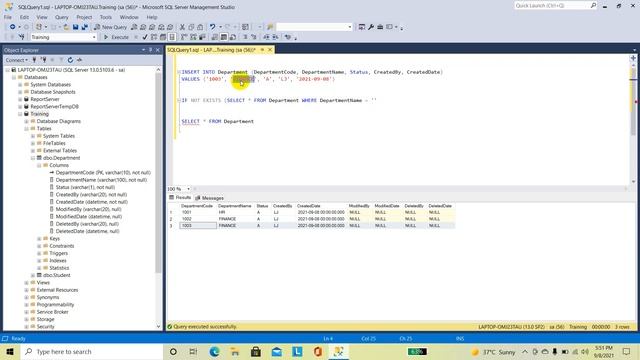Open the File menu
Image resolution: width=640 pixels, height=360 pixels.
click(8, 17)
